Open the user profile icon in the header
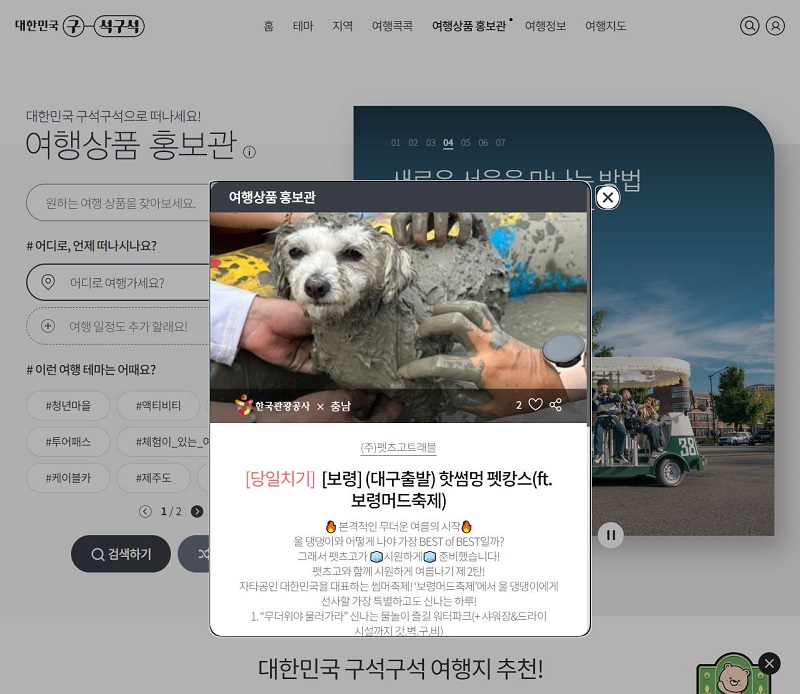Viewport: 800px width, 694px height. (775, 26)
